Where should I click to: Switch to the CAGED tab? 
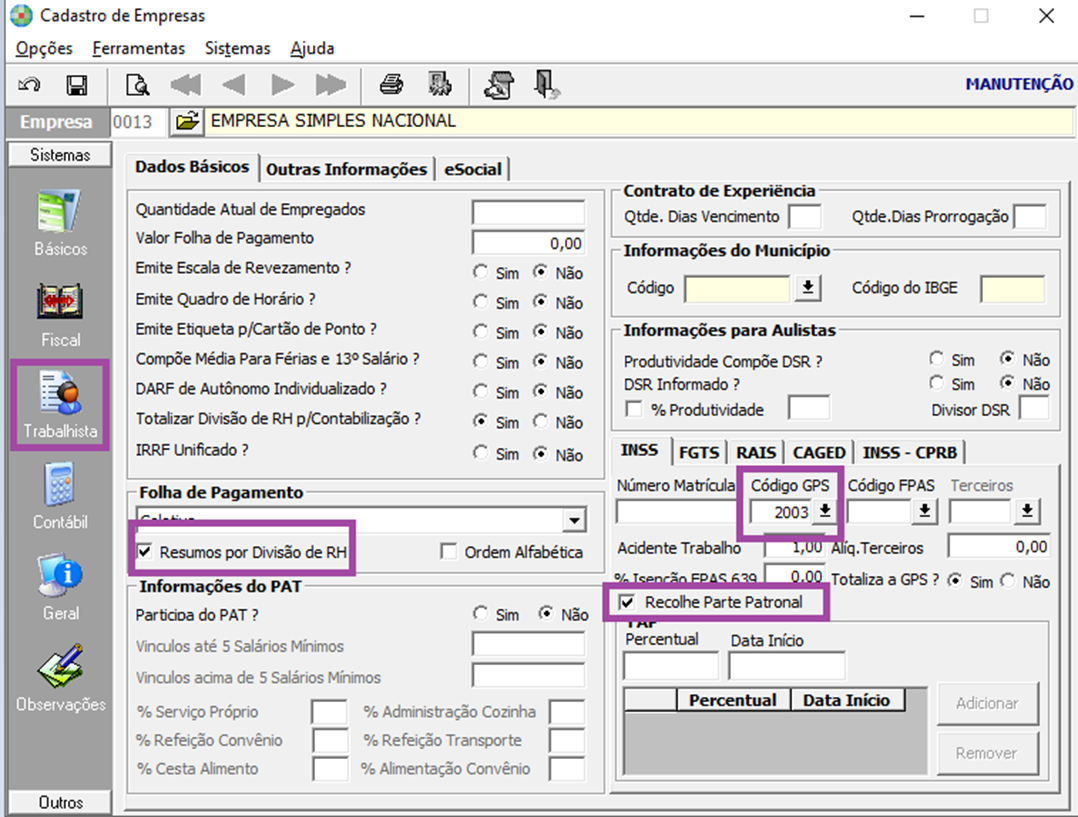click(819, 453)
